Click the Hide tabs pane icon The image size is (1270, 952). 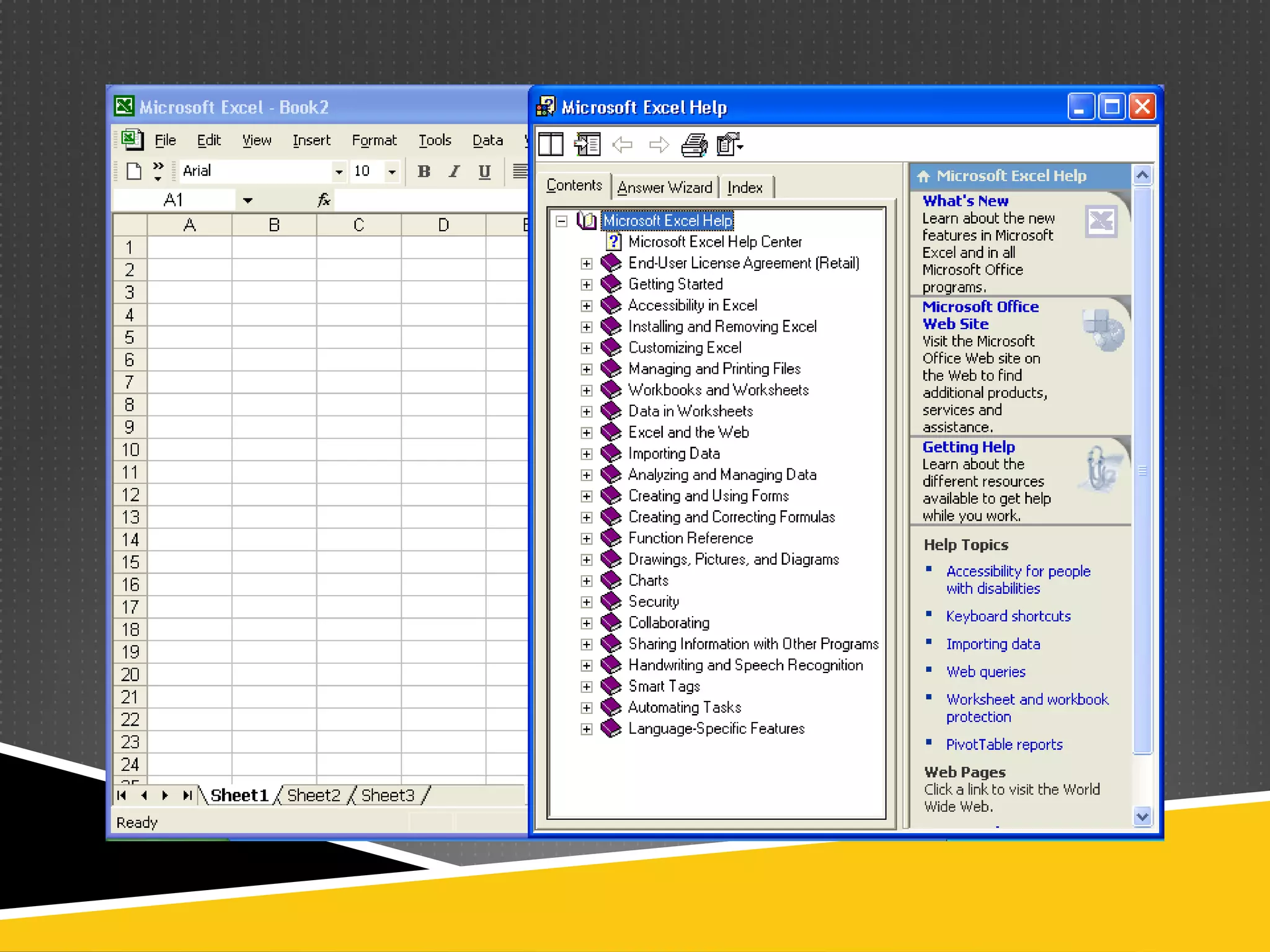point(587,145)
